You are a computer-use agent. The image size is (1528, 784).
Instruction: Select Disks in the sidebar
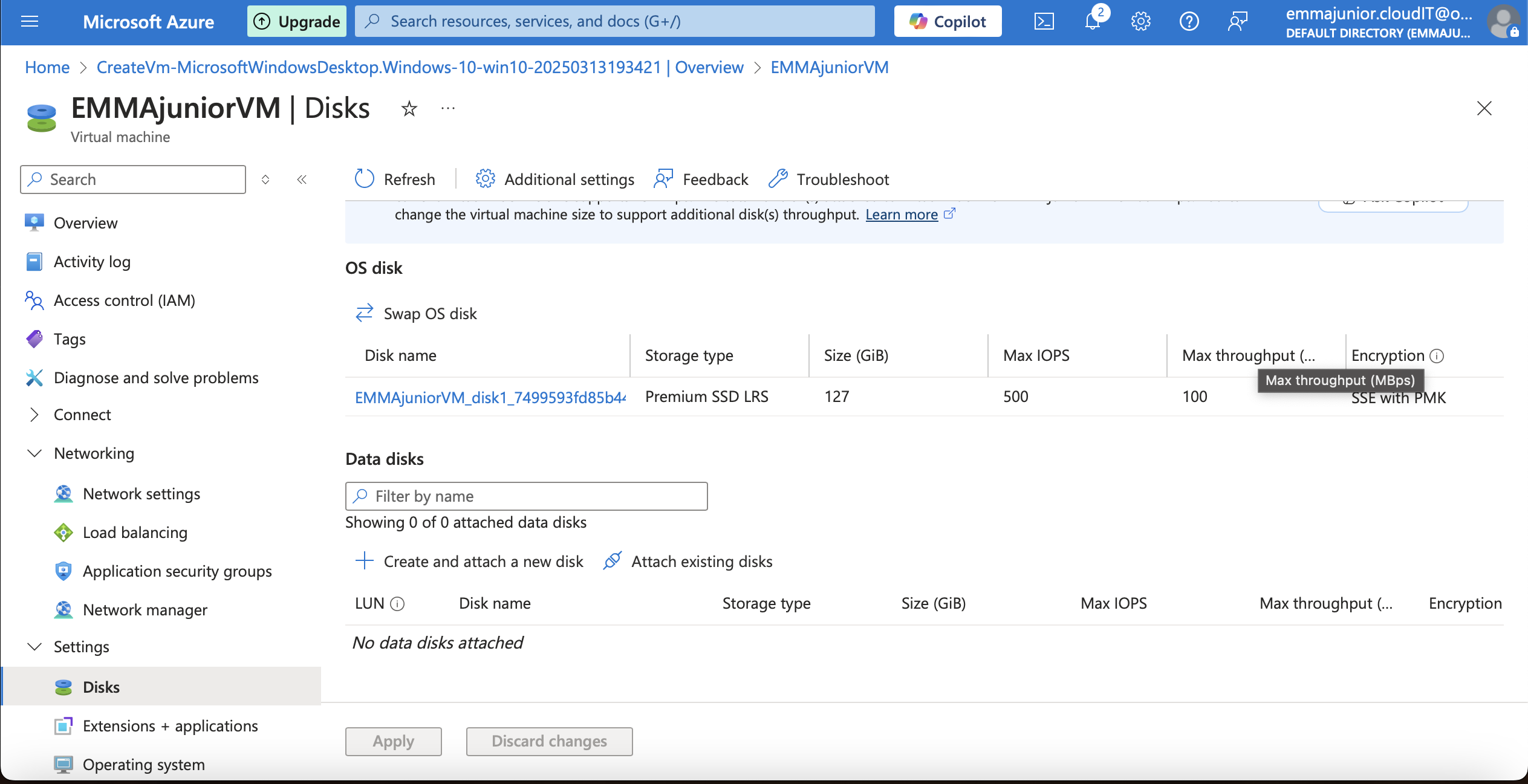161,687
